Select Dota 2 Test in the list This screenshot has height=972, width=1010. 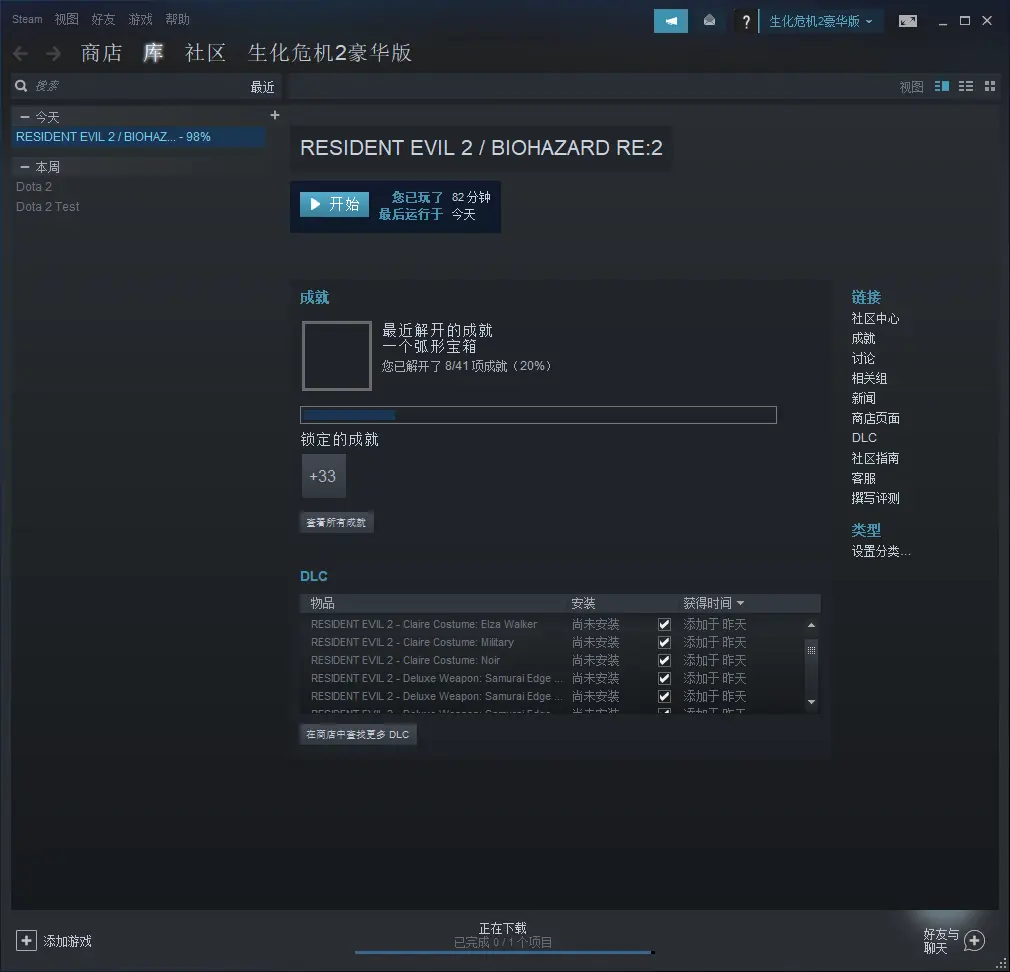click(48, 207)
